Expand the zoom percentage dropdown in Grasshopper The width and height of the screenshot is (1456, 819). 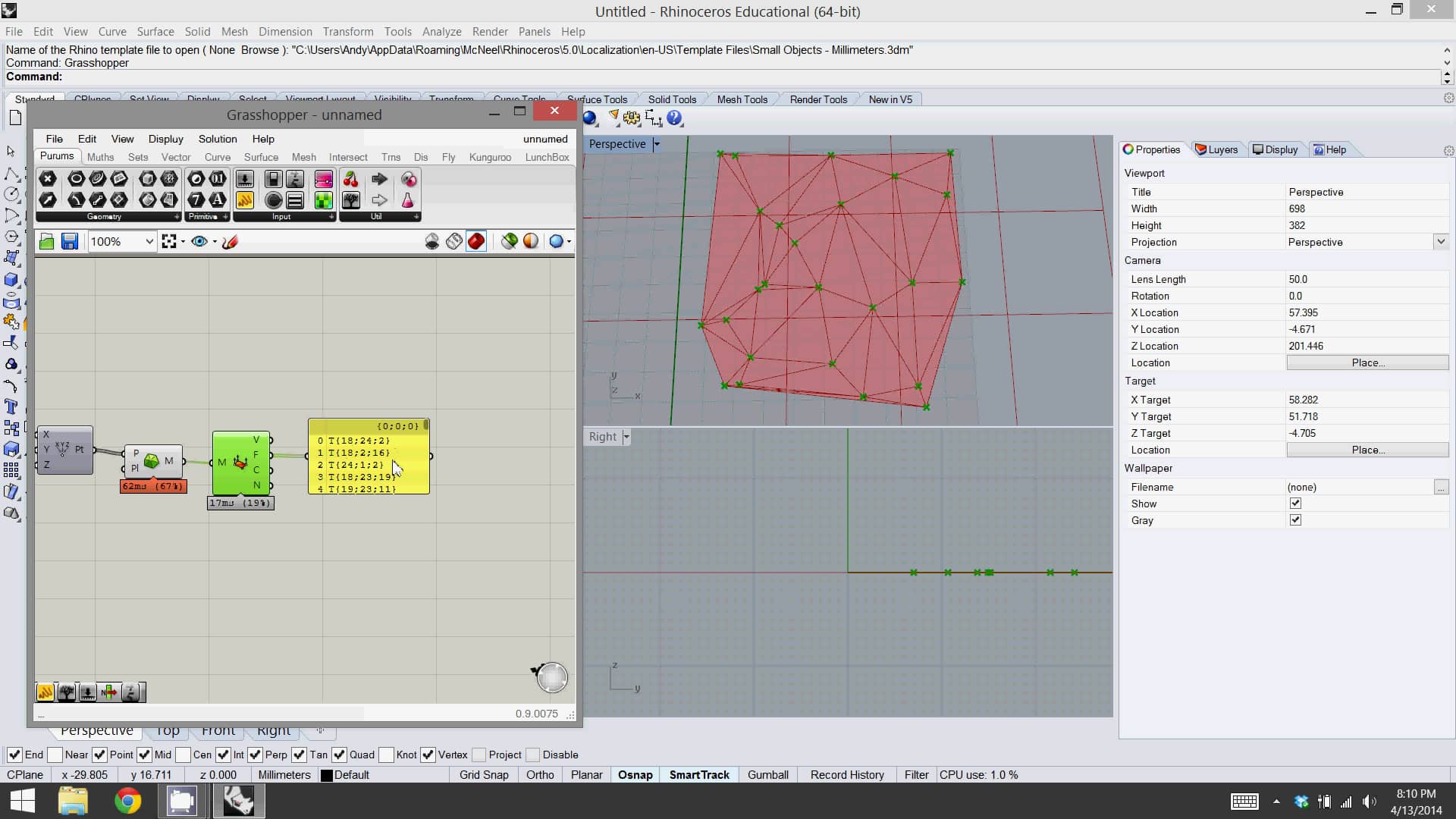click(x=149, y=241)
